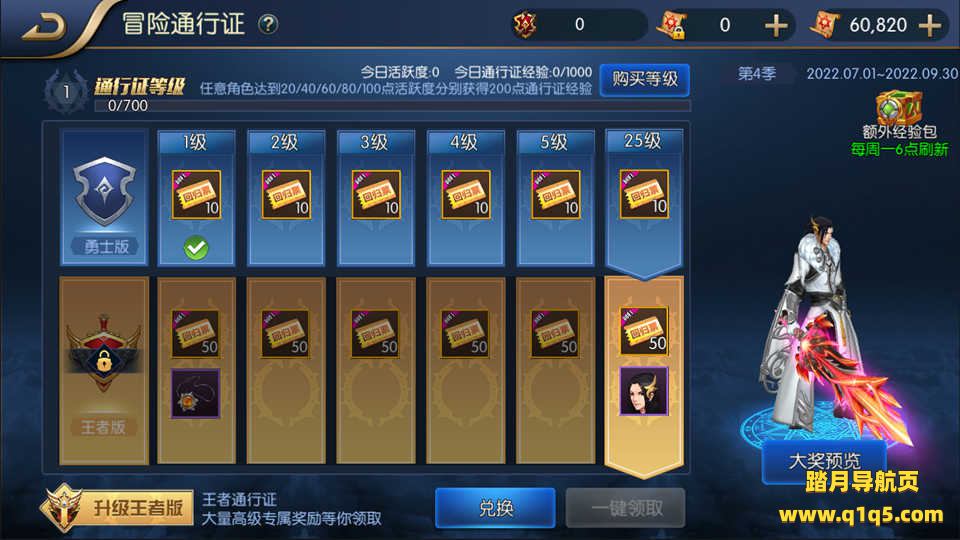Click the 0/700 pass experience progress bar
Viewport: 960px width, 540px height.
(x=392, y=106)
